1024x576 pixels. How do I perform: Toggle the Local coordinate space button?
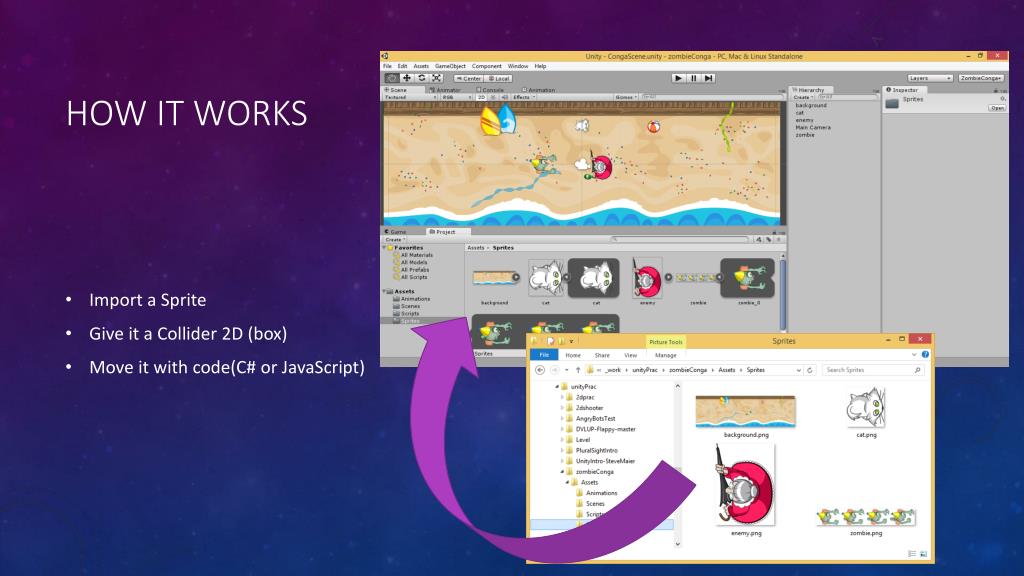[498, 78]
